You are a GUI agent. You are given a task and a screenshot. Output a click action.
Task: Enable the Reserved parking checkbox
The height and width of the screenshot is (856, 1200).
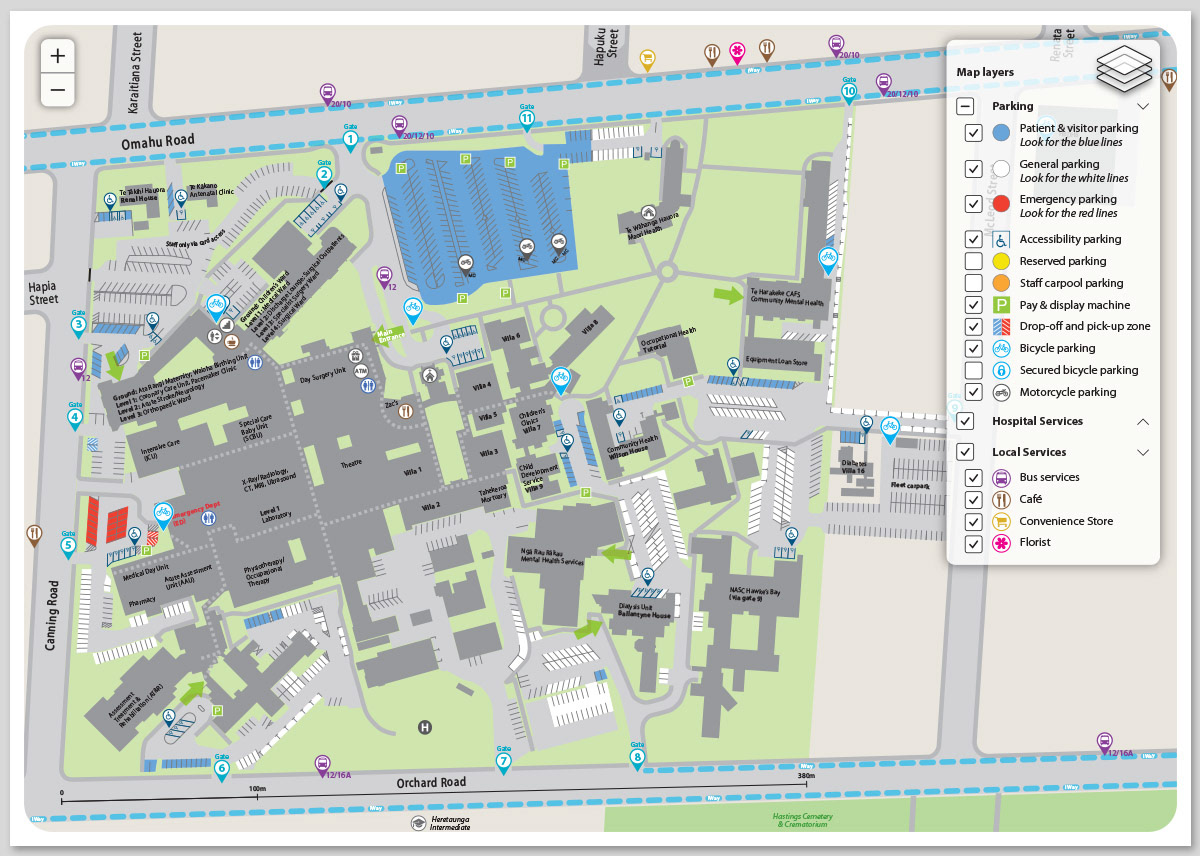(973, 261)
